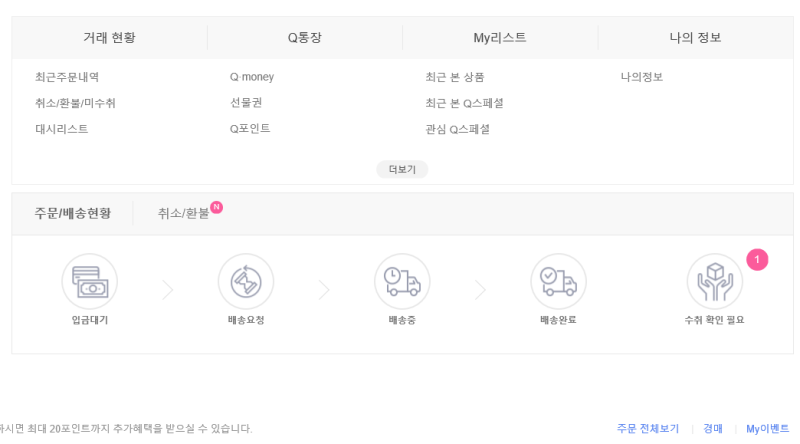This screenshot has width=800, height=444.
Task: Open the 입금대기 payment pending icon
Action: click(90, 282)
